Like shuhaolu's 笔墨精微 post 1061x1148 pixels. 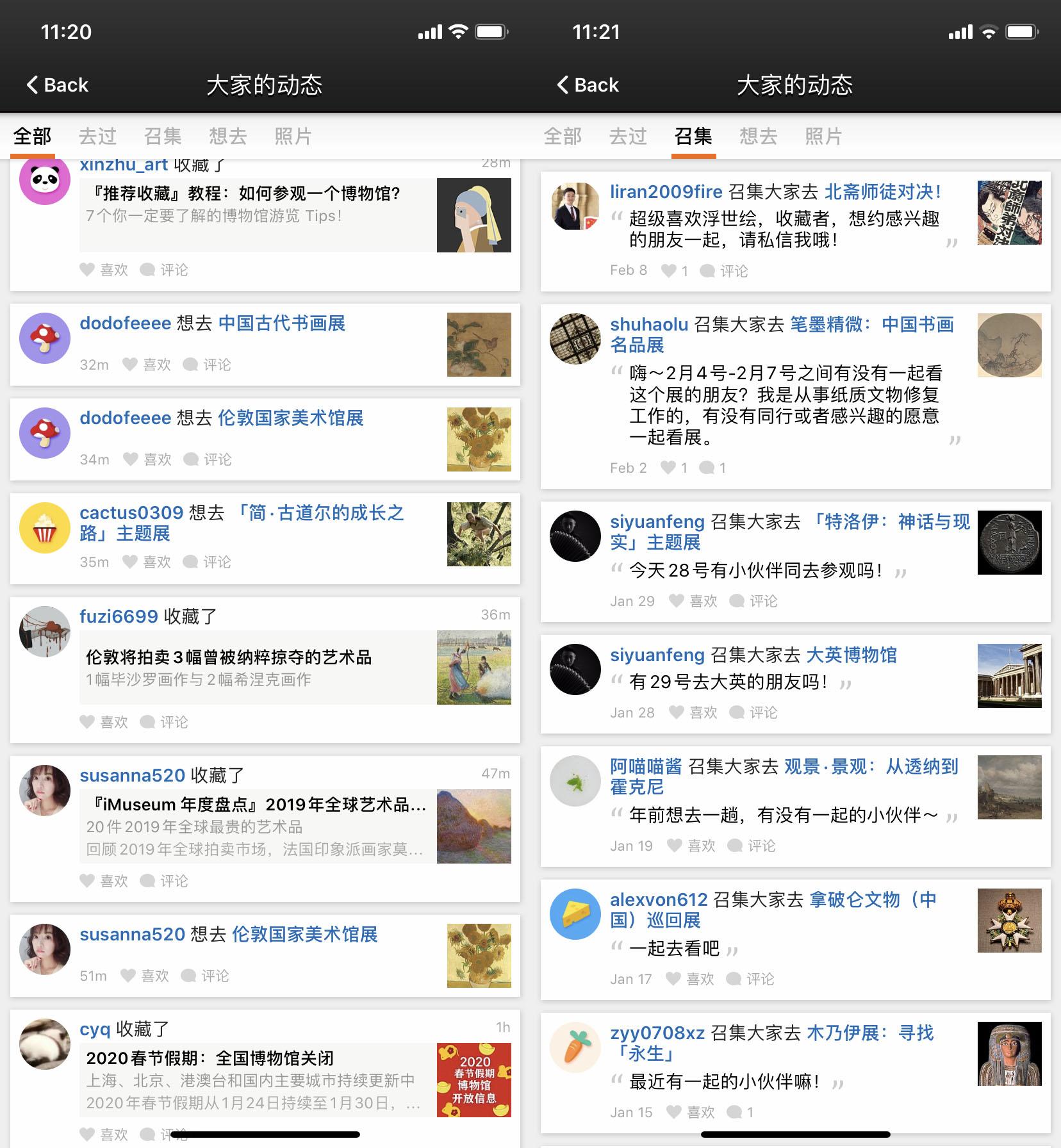point(674,468)
